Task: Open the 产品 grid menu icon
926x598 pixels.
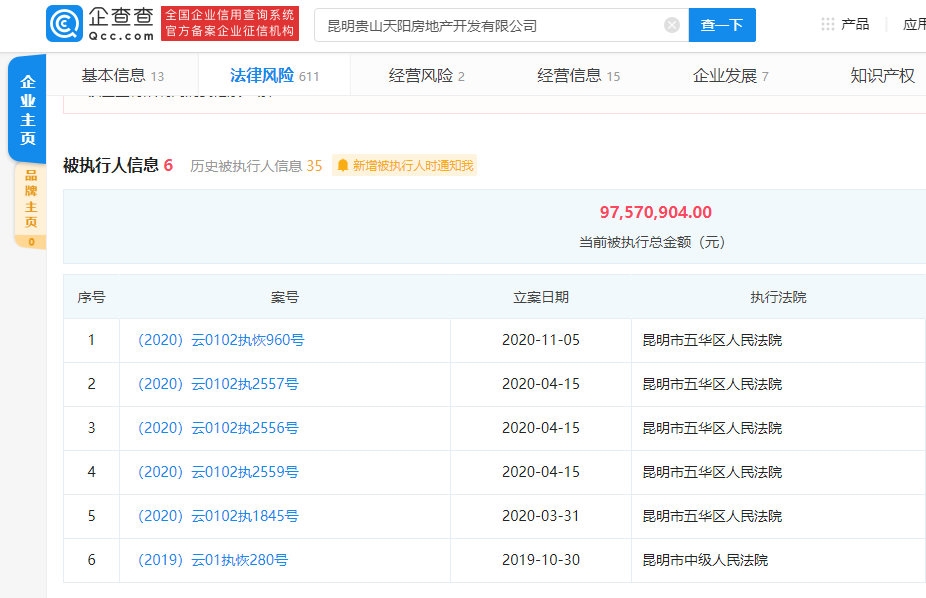Action: [827, 24]
